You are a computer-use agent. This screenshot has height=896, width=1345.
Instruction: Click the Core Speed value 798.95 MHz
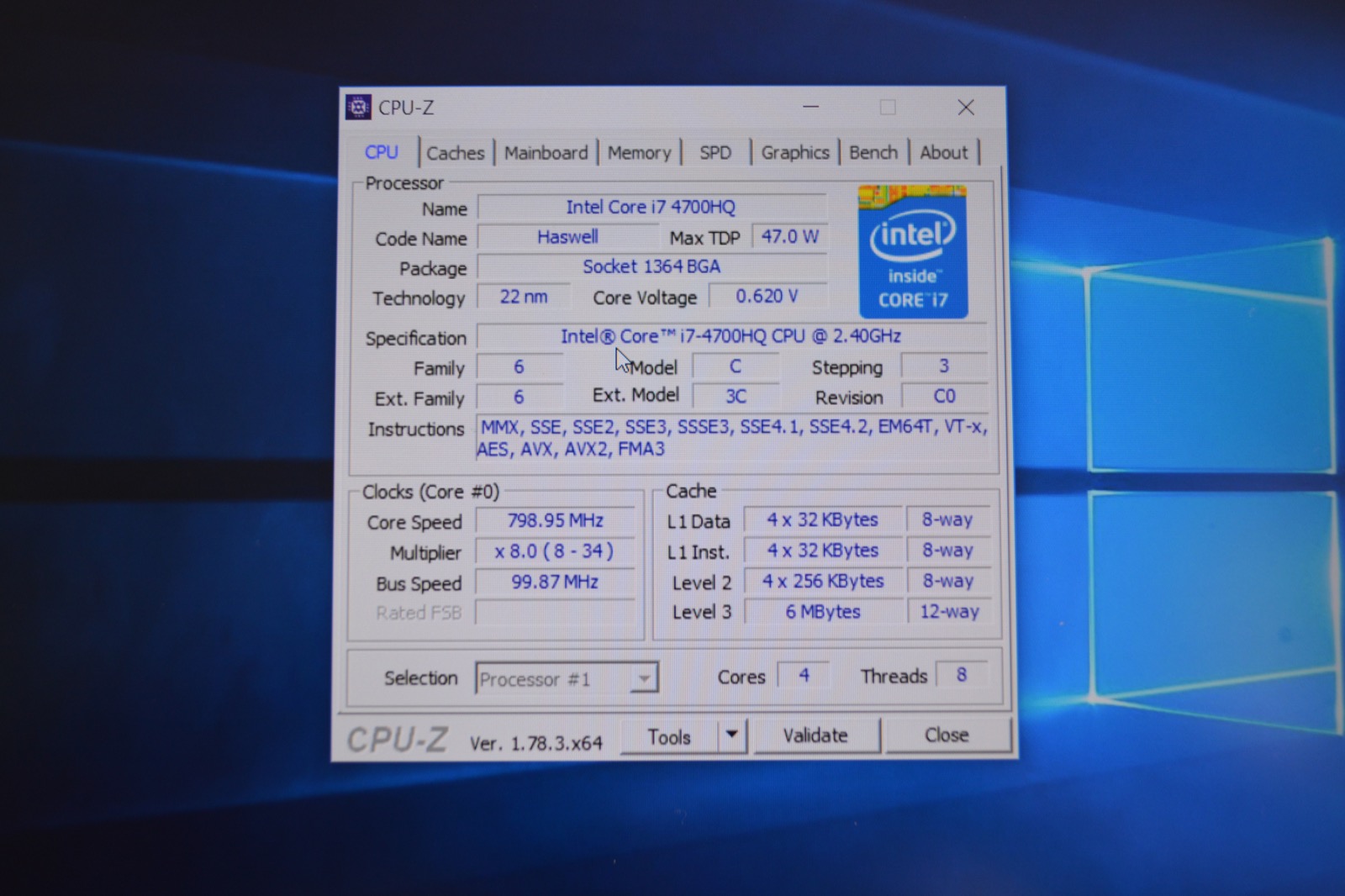pos(555,521)
